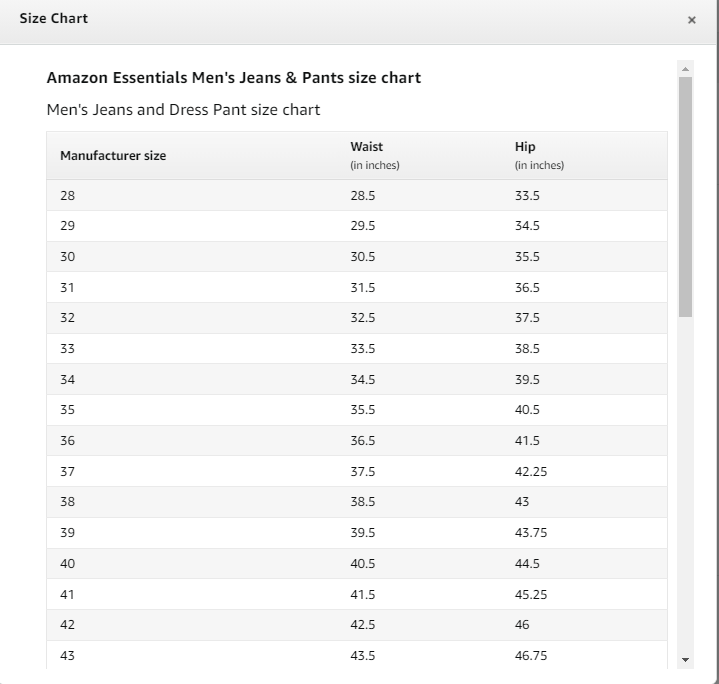Screen dimensions: 719x684
Task: Select hip value 45.25
Action: [x=531, y=594]
